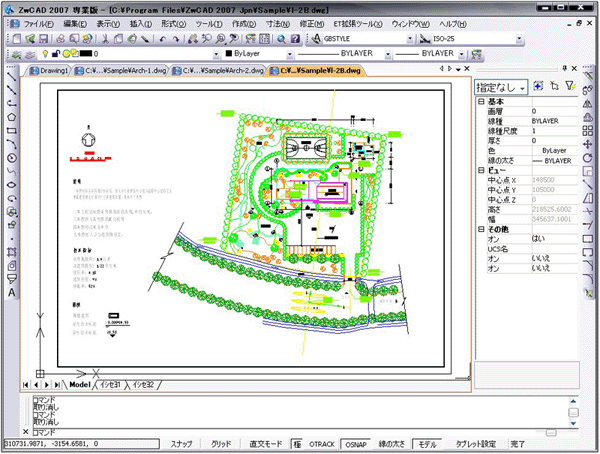Image resolution: width=600 pixels, height=454 pixels.
Task: Toggle スナップ mode in status bar
Action: [x=181, y=442]
